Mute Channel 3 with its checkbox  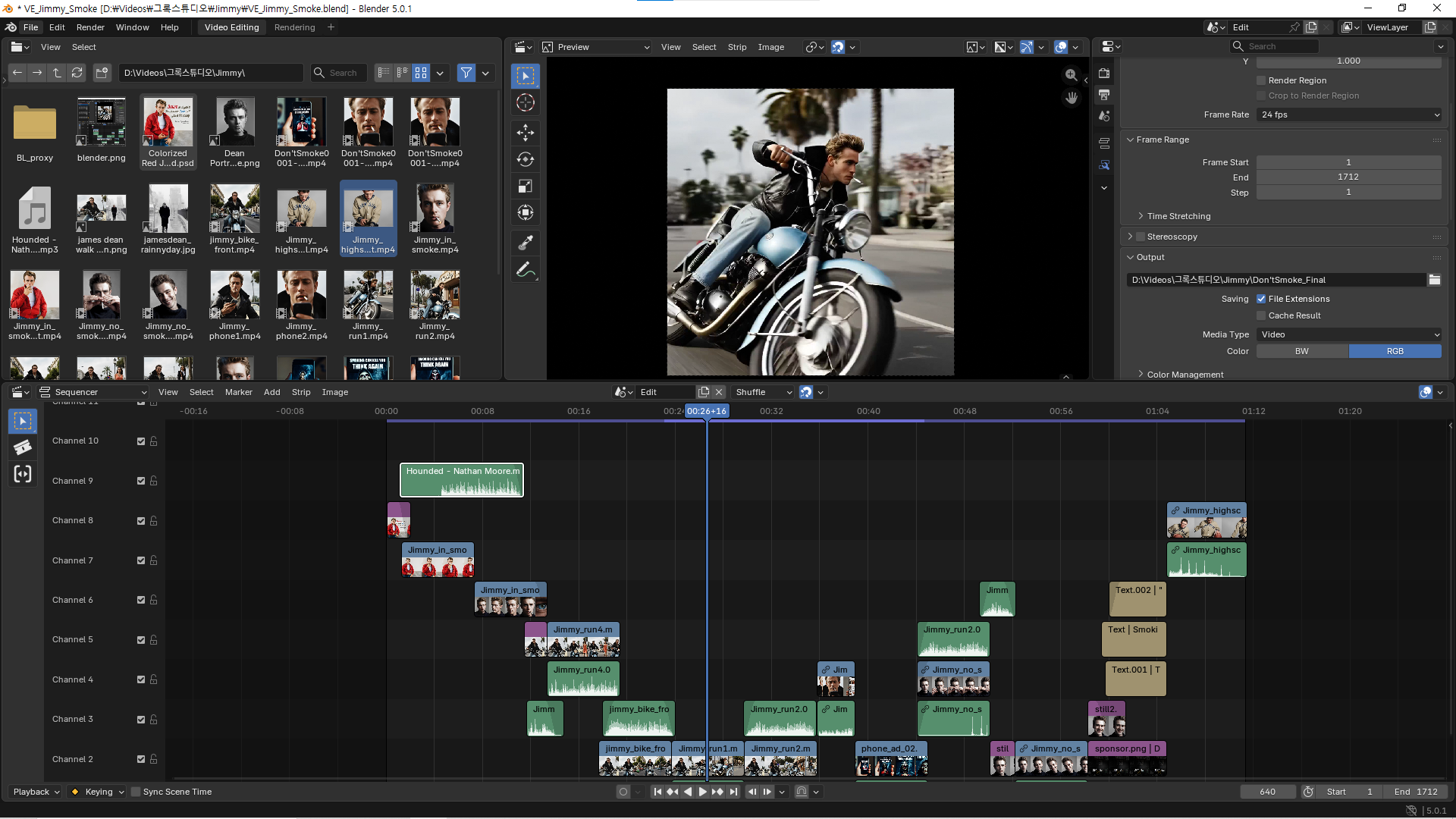(141, 720)
